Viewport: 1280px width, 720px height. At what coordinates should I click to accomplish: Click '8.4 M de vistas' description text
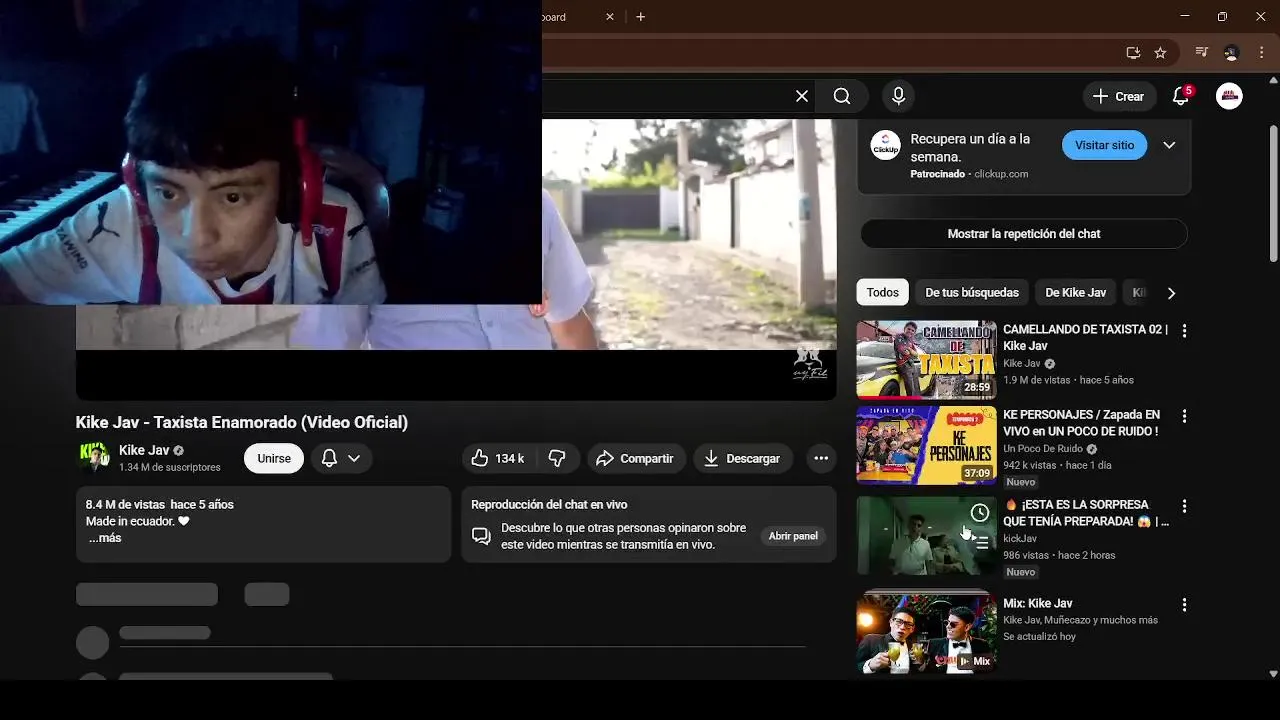125,505
